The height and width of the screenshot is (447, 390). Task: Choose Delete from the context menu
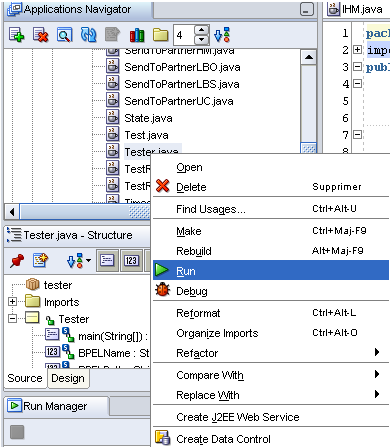point(271,187)
